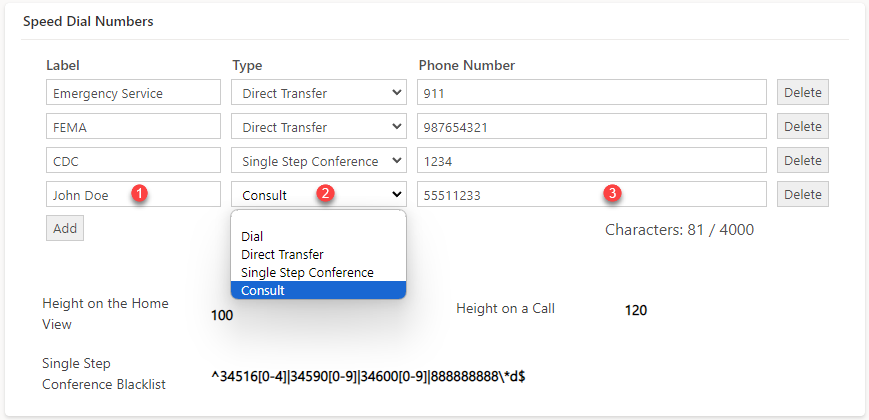Choose Direct Transfer from the open type list

[319, 255]
